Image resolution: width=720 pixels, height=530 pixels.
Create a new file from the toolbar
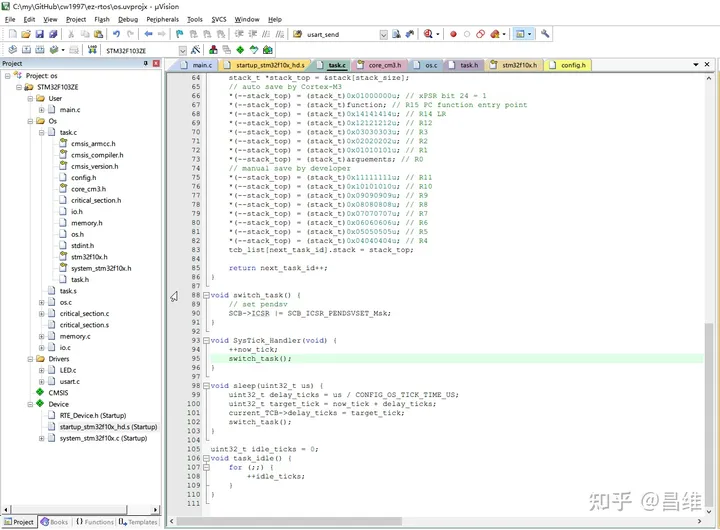(x=13, y=34)
